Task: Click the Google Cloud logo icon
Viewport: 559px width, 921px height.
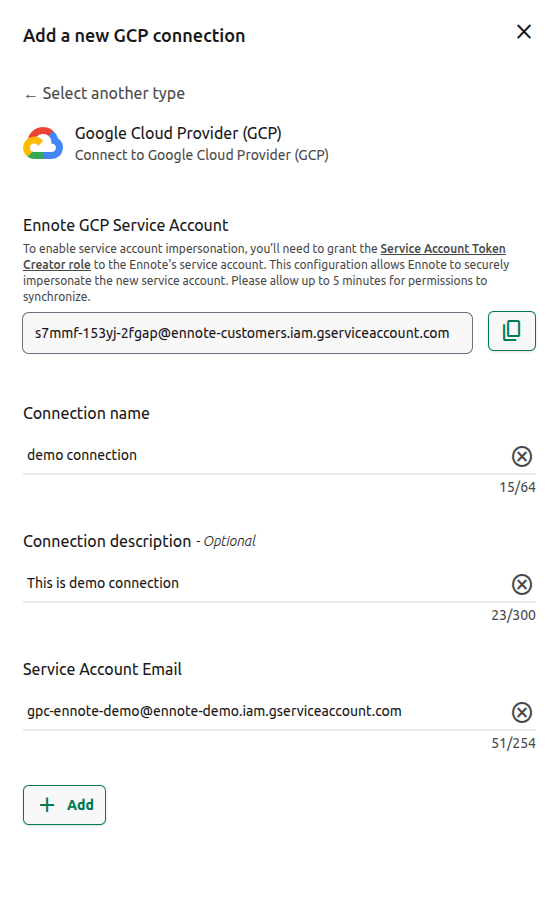Action: click(x=43, y=143)
